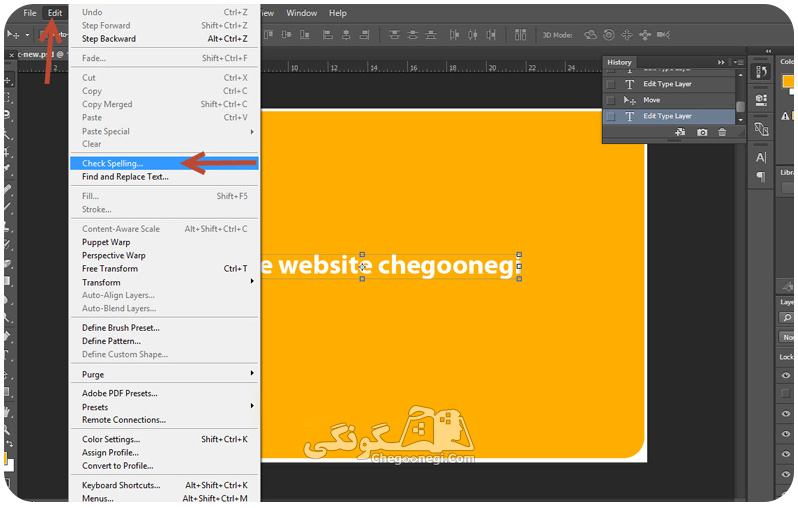Toggle the checkbox beside the Move history state

(611, 100)
